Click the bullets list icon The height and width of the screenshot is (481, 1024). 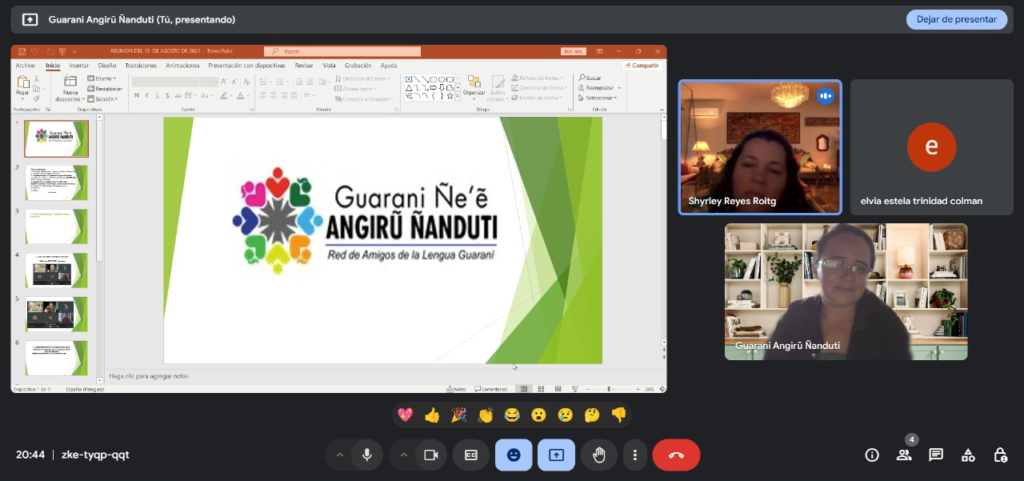pyautogui.click(x=263, y=82)
